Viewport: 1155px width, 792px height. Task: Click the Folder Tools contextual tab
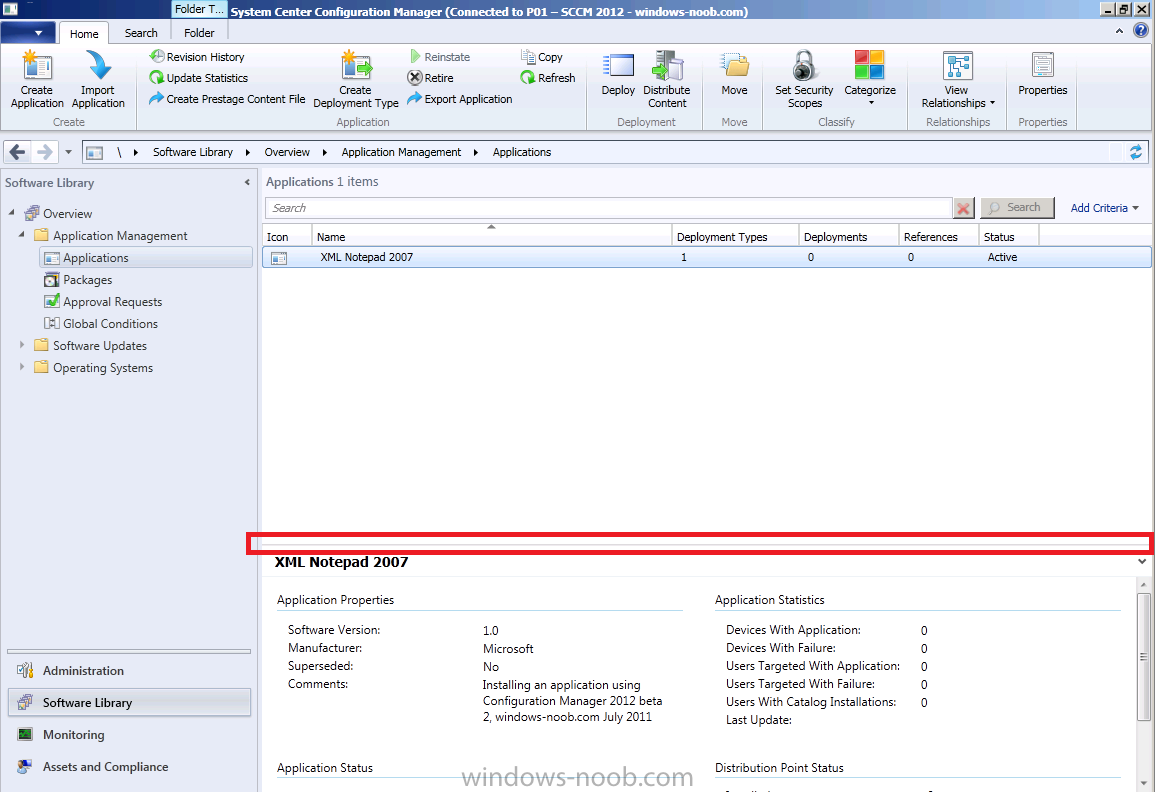pyautogui.click(x=199, y=10)
